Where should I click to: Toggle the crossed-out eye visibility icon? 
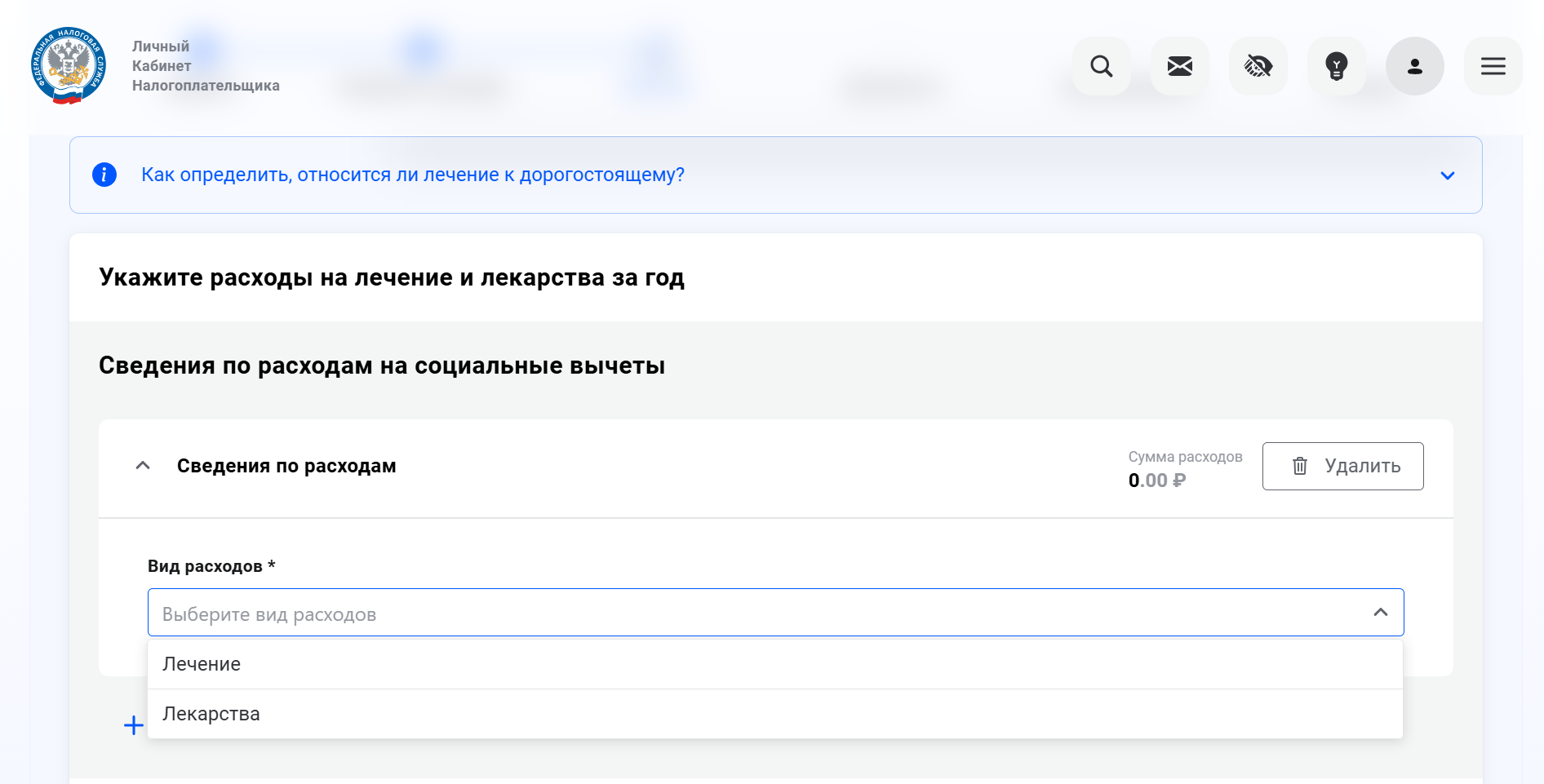pyautogui.click(x=1258, y=66)
